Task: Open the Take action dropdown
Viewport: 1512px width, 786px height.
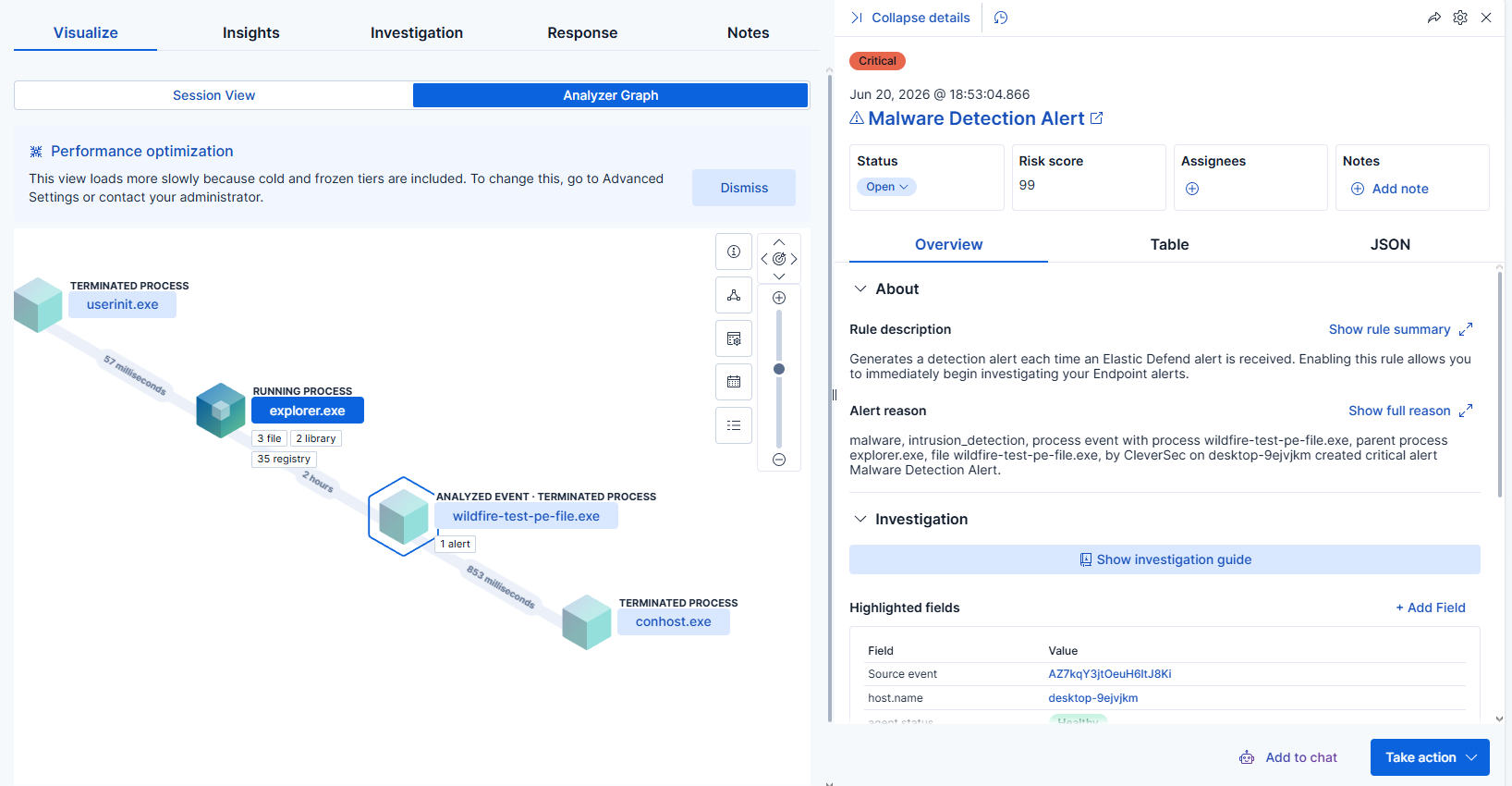Action: [1430, 757]
